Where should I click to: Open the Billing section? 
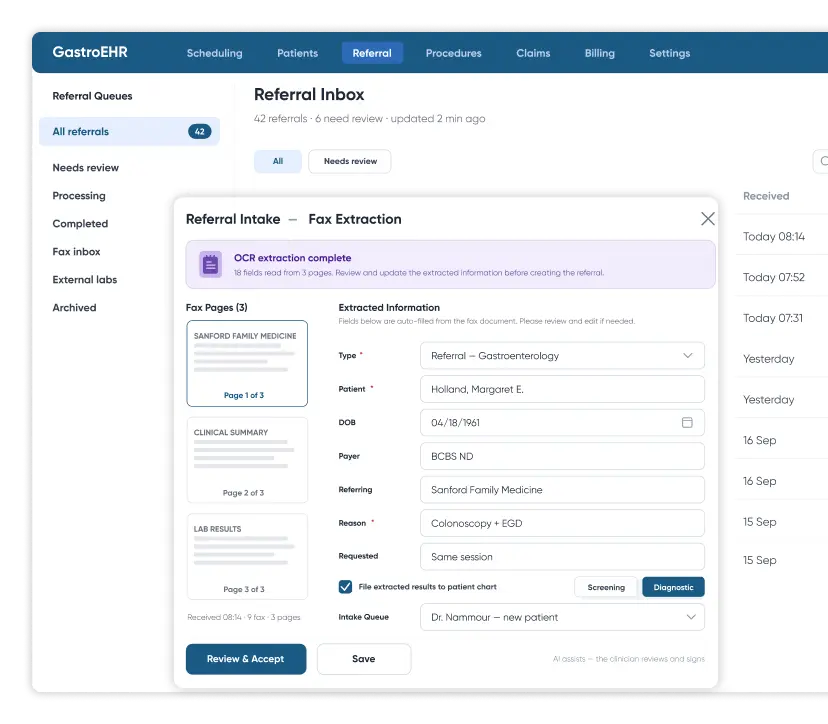pyautogui.click(x=599, y=53)
